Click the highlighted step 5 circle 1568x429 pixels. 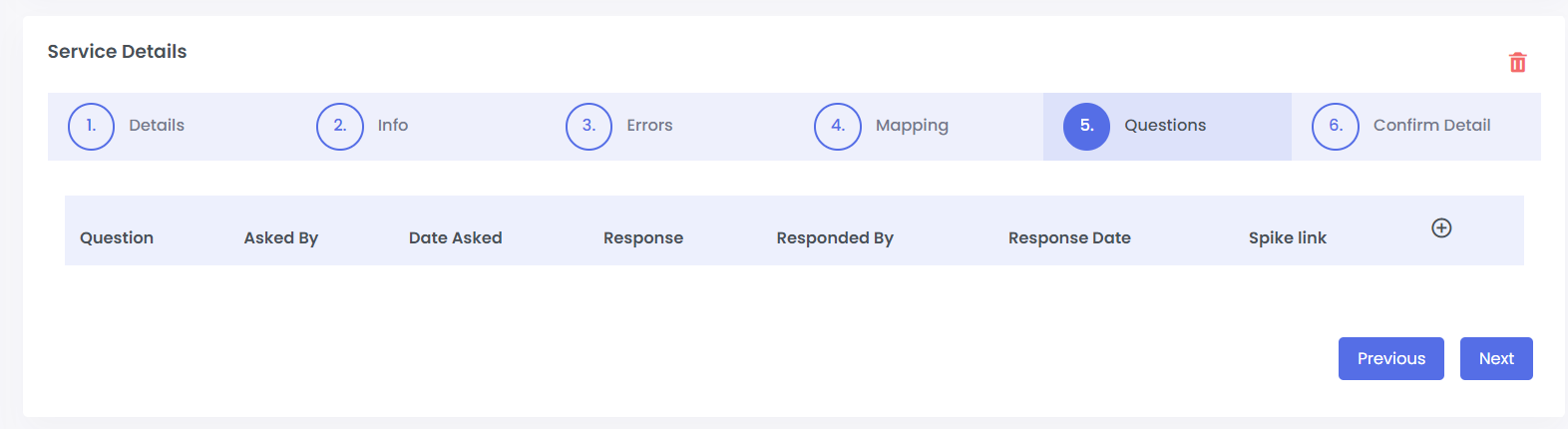click(x=1086, y=127)
